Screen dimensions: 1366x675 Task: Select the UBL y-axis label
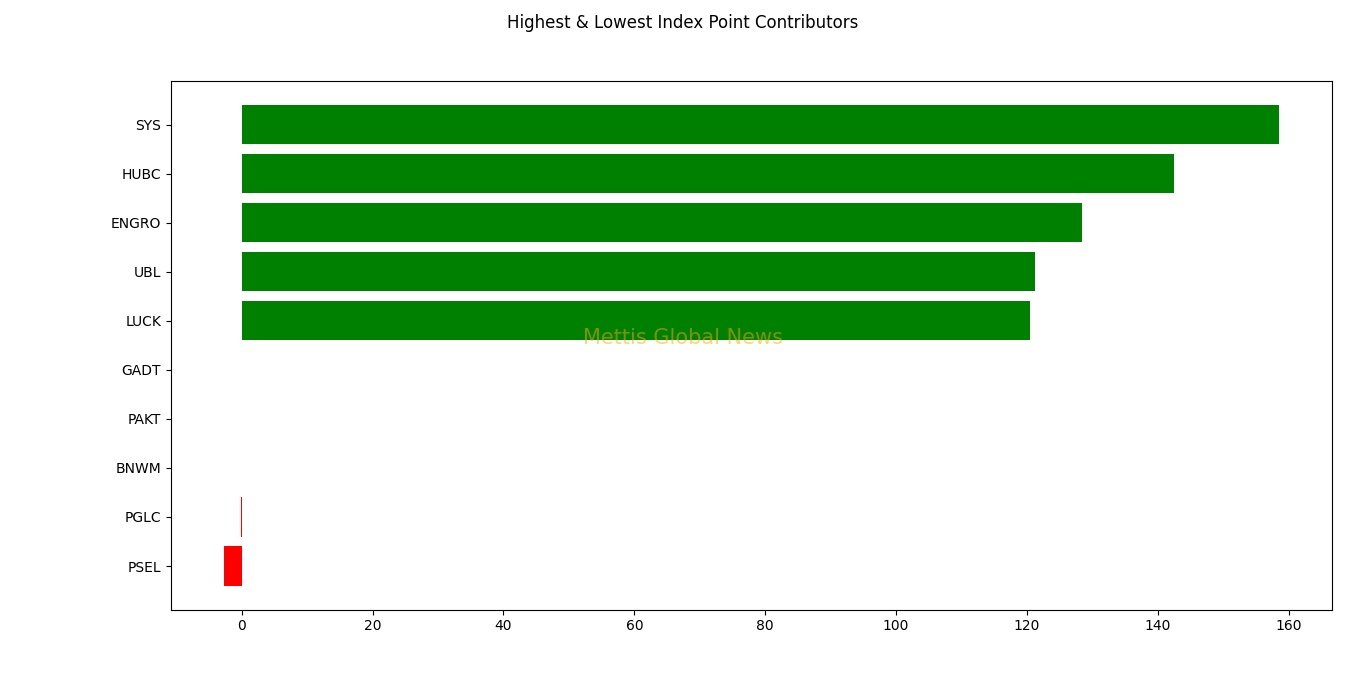(147, 272)
